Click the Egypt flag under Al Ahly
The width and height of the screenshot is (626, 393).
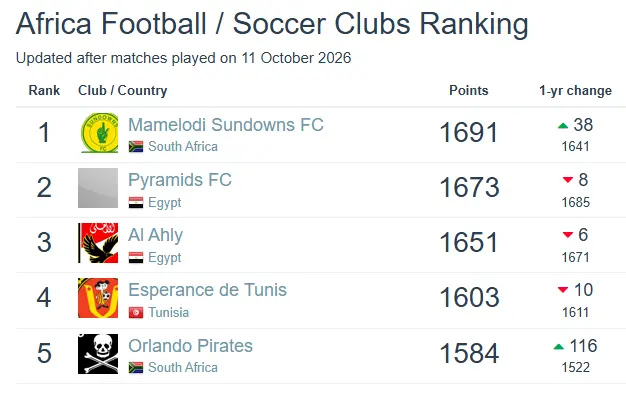(x=136, y=258)
